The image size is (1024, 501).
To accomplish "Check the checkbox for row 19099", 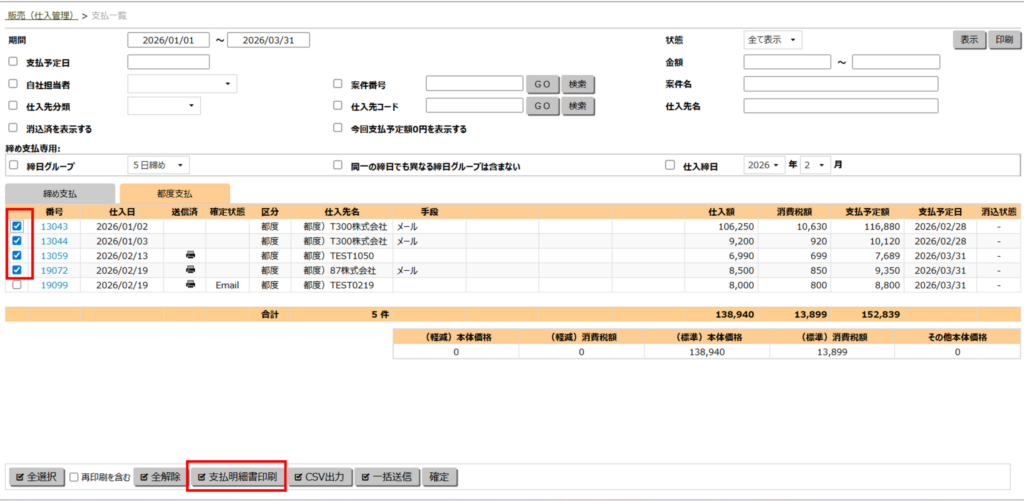I will click(x=16, y=285).
